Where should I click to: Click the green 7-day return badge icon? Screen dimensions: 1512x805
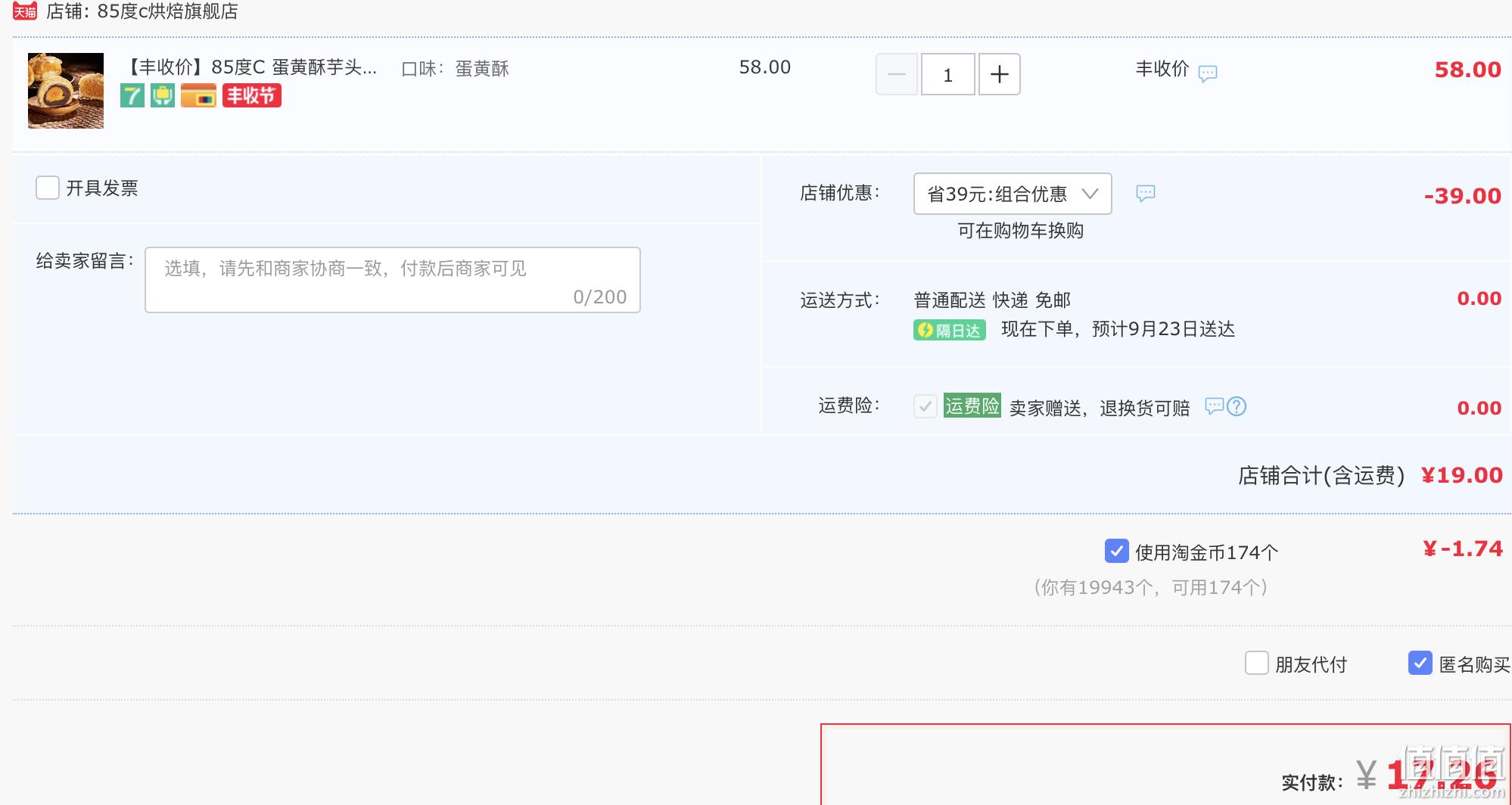coord(132,95)
